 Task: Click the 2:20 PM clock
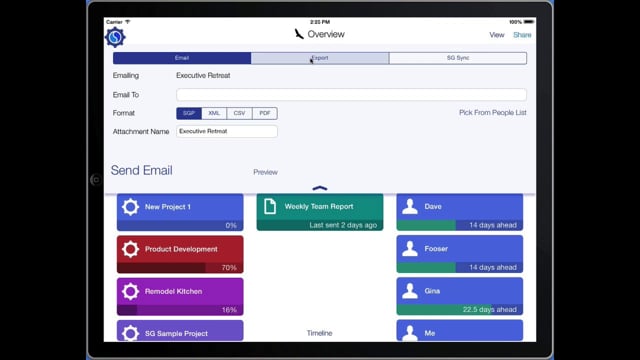tap(320, 22)
